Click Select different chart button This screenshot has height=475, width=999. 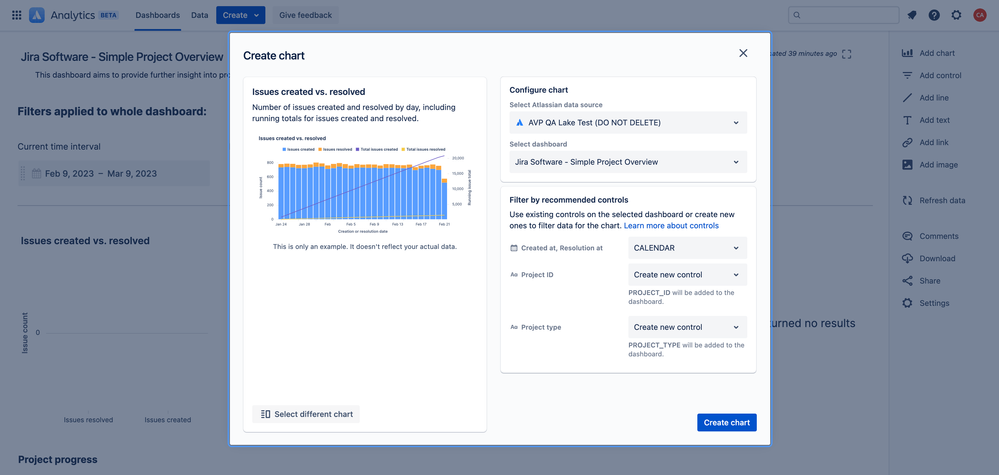click(306, 414)
